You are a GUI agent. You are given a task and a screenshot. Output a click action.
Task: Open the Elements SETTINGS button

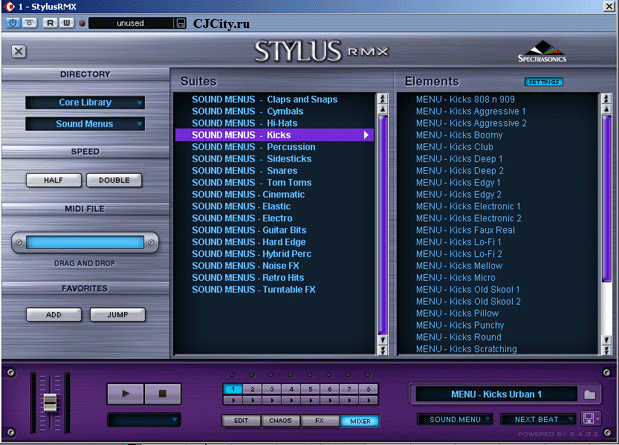coord(544,82)
